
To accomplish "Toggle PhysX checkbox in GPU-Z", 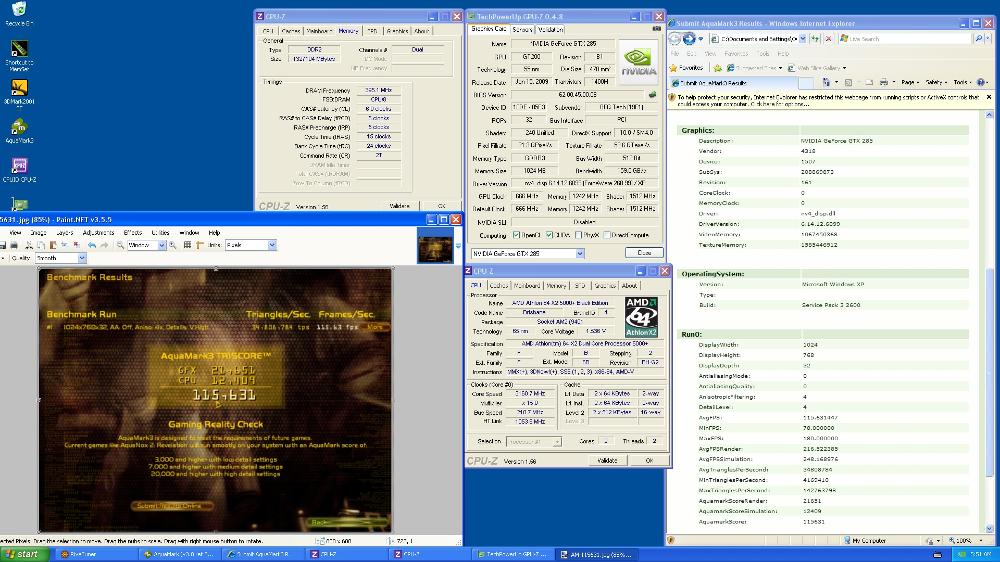I will (x=578, y=235).
